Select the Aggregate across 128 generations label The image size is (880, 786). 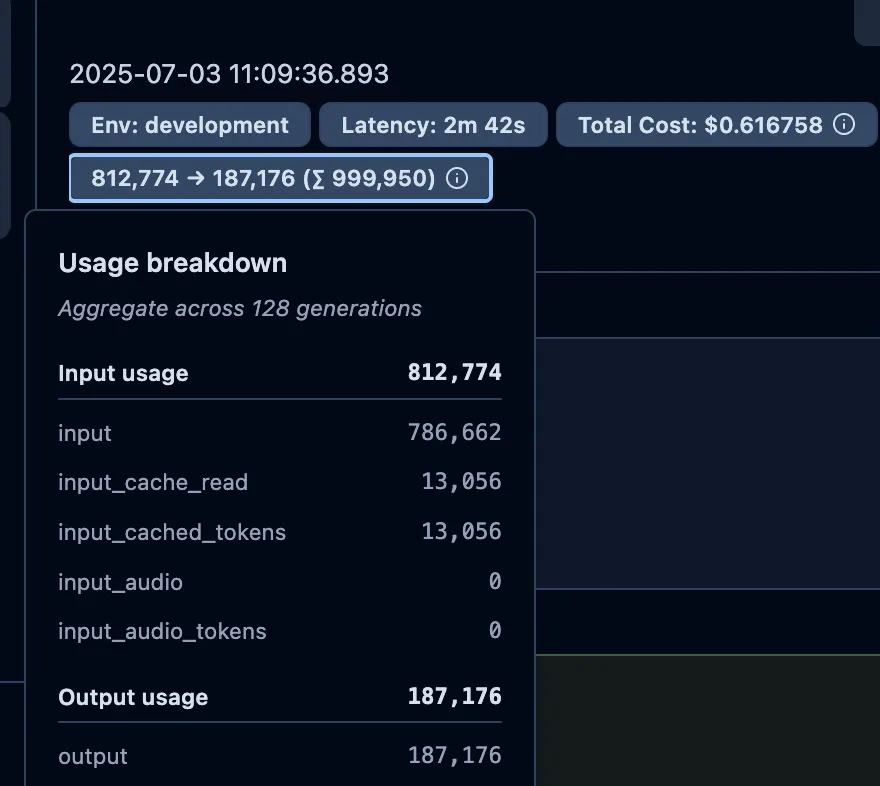pyautogui.click(x=238, y=308)
